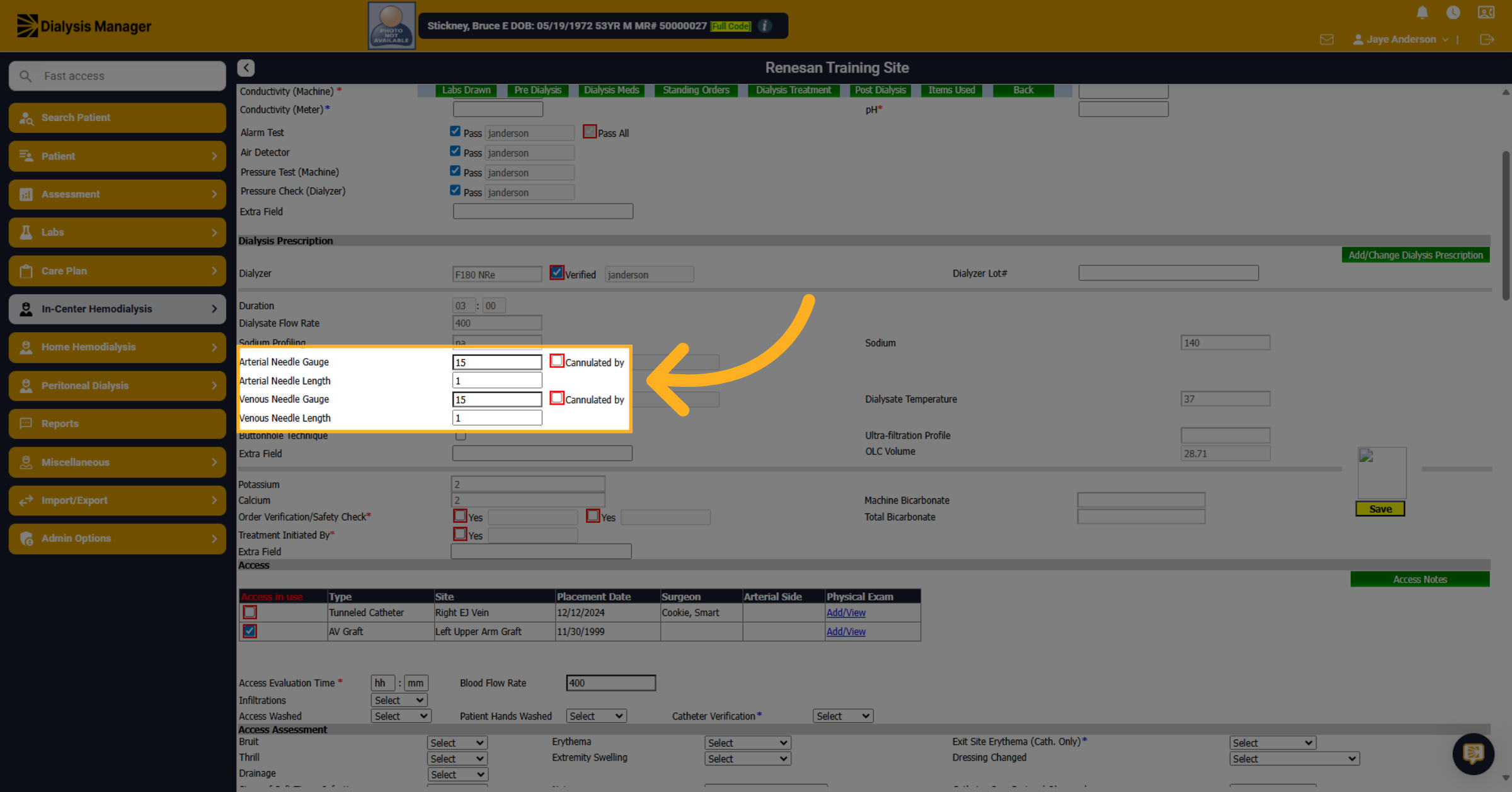Open the Dialysis Meds tab
Viewport: 1512px width, 792px height.
tap(611, 90)
